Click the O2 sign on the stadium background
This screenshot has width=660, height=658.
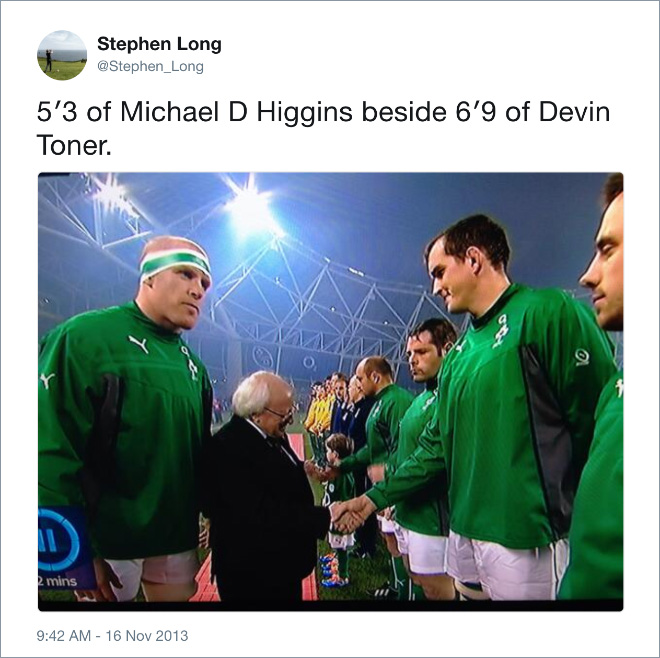coord(310,362)
